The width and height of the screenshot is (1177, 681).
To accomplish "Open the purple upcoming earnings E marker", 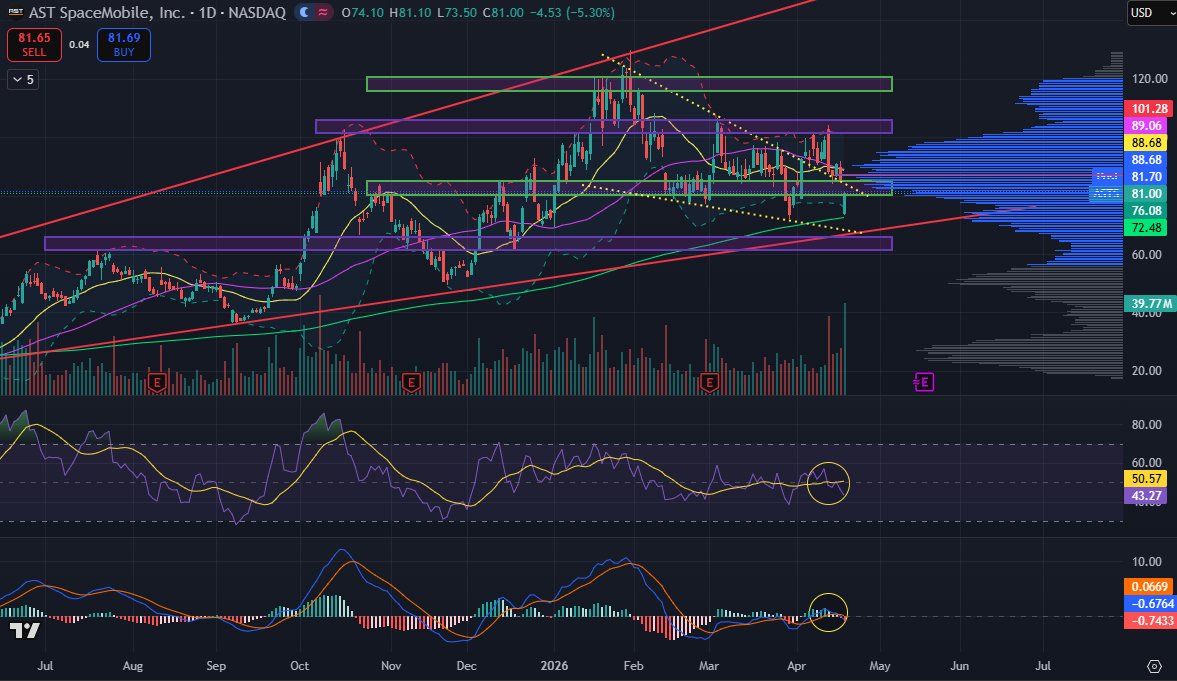I will 924,382.
